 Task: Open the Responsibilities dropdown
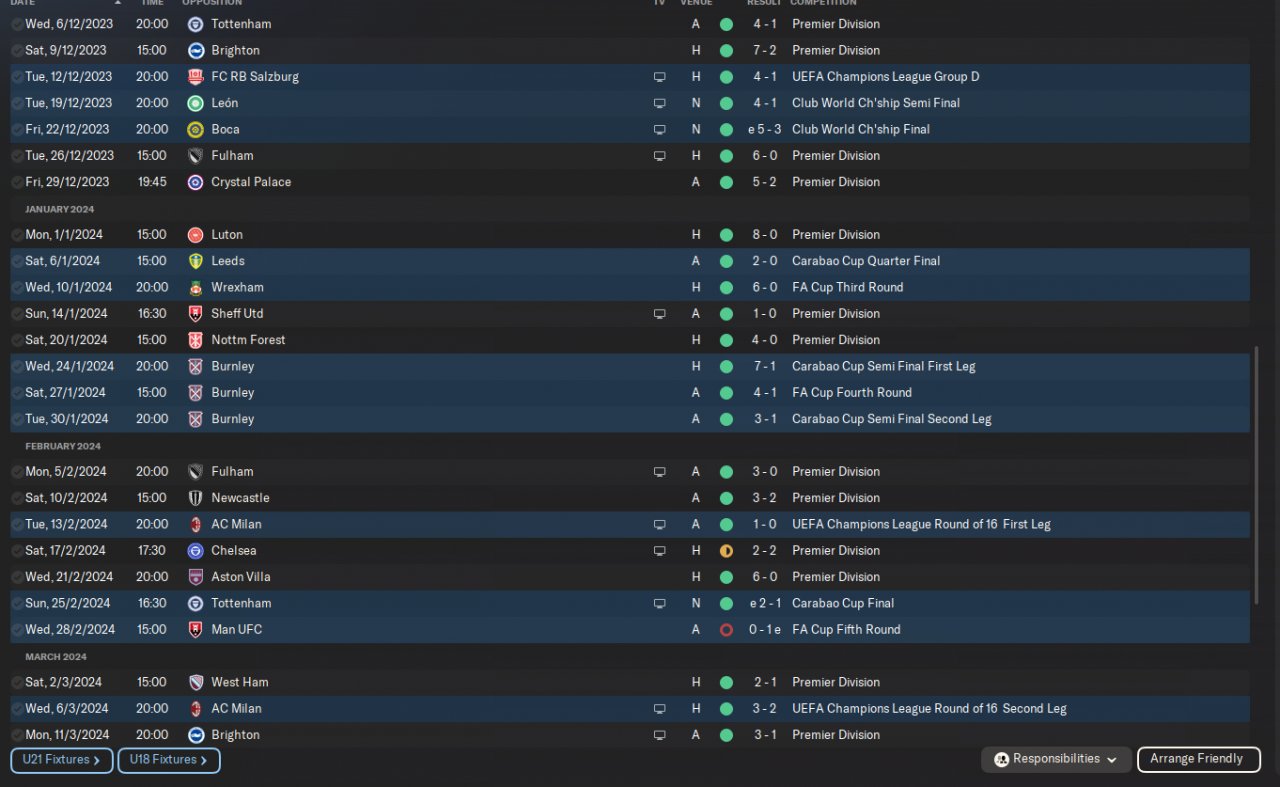(x=1056, y=759)
